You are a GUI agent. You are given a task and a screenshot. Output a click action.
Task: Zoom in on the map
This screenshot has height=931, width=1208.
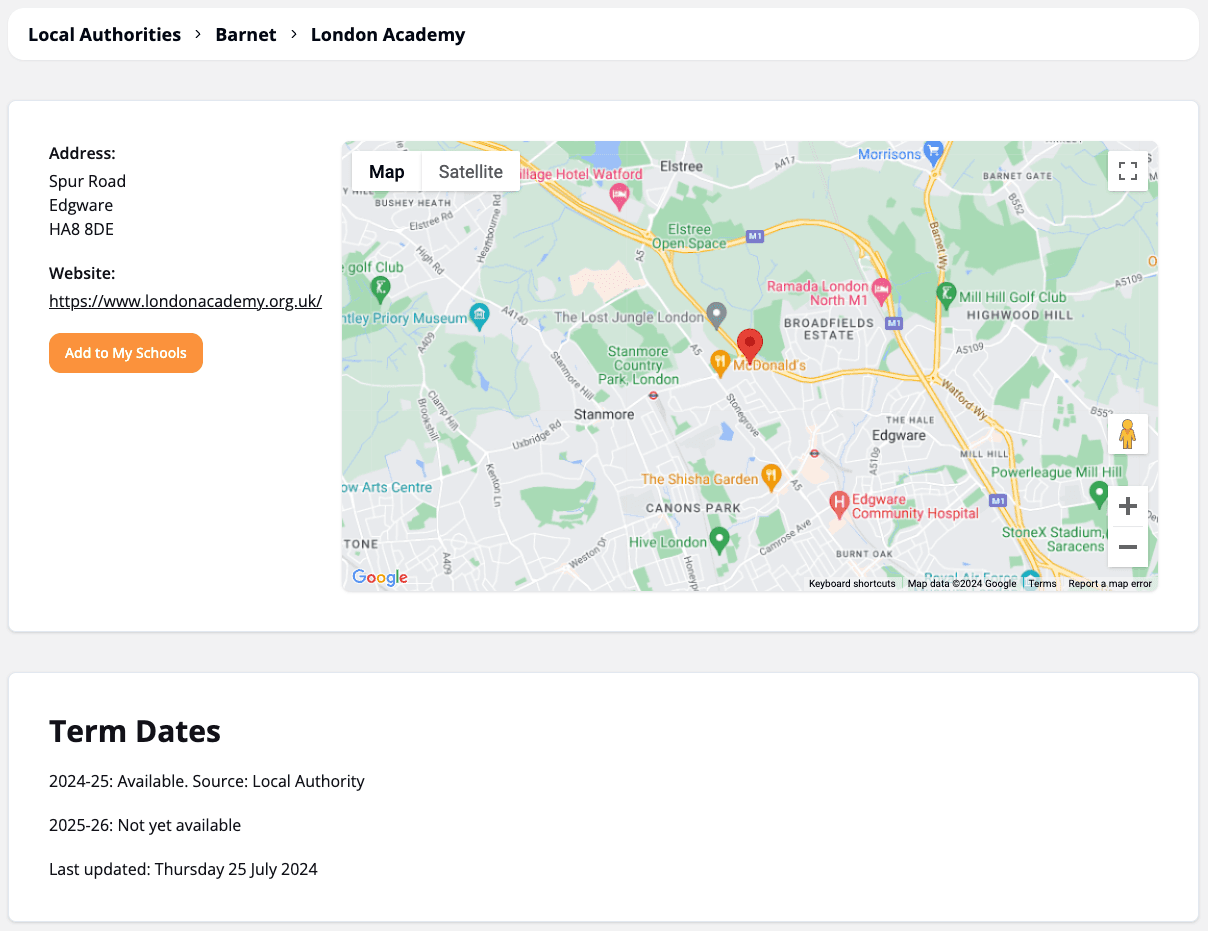[1127, 506]
